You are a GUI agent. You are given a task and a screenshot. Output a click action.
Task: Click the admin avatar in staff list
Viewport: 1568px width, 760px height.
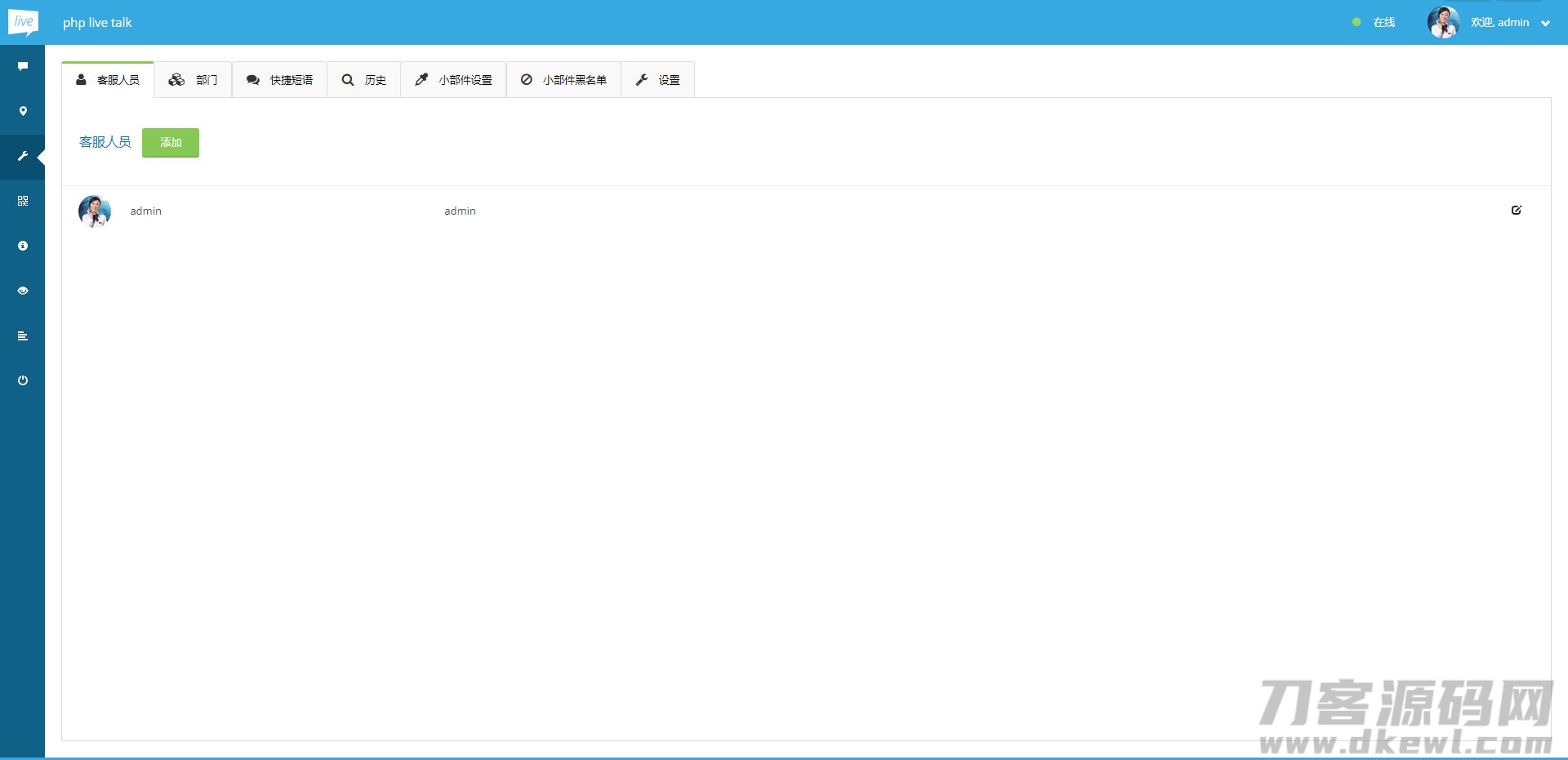pos(95,211)
